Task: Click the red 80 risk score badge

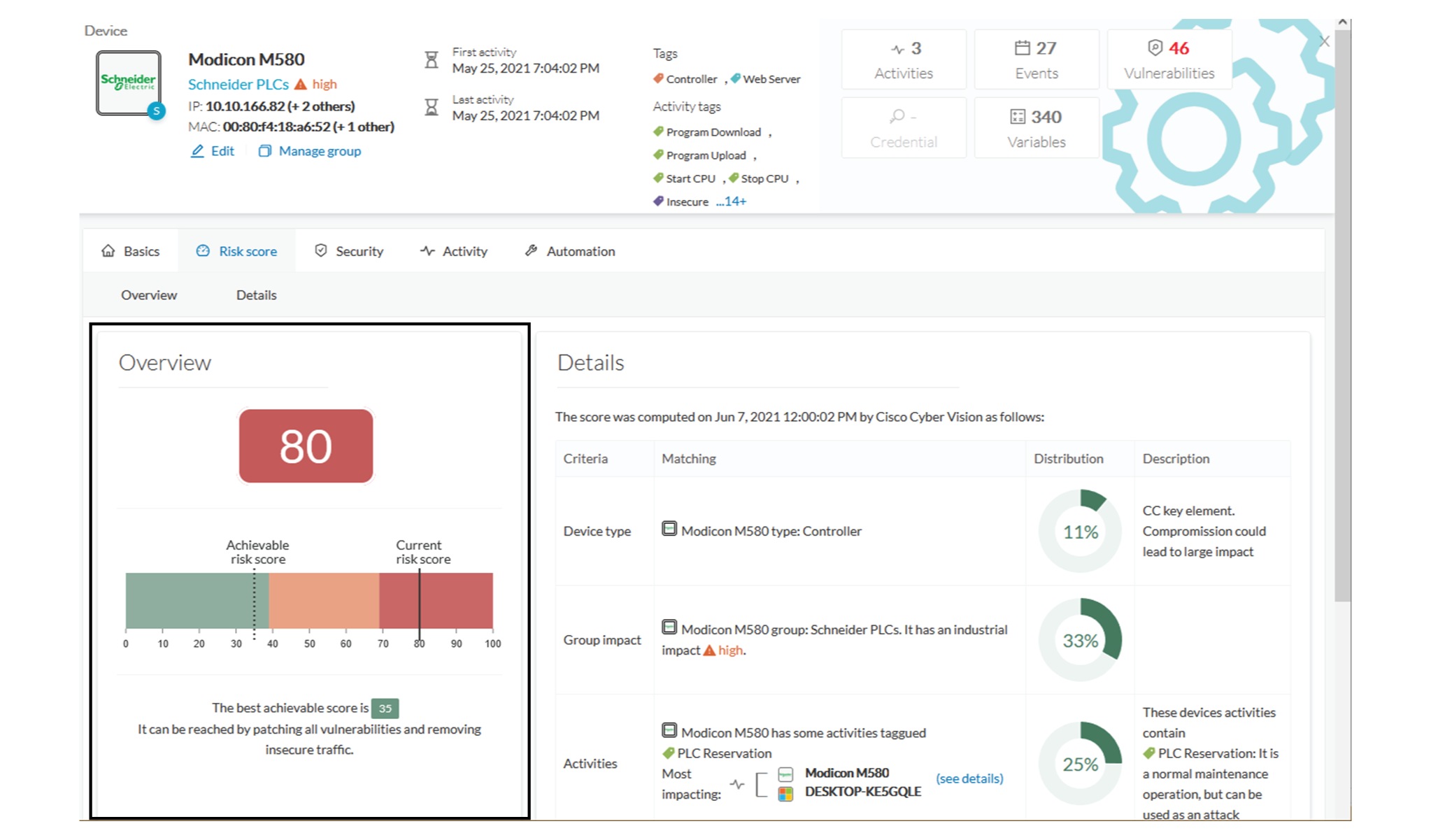Action: click(x=306, y=446)
